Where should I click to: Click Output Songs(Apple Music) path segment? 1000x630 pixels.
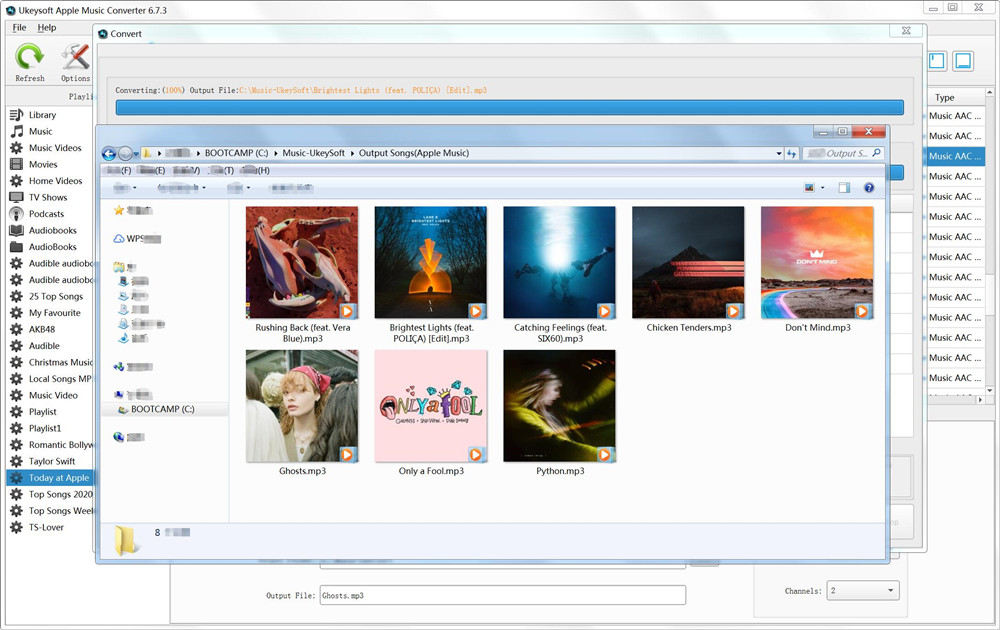(x=413, y=153)
